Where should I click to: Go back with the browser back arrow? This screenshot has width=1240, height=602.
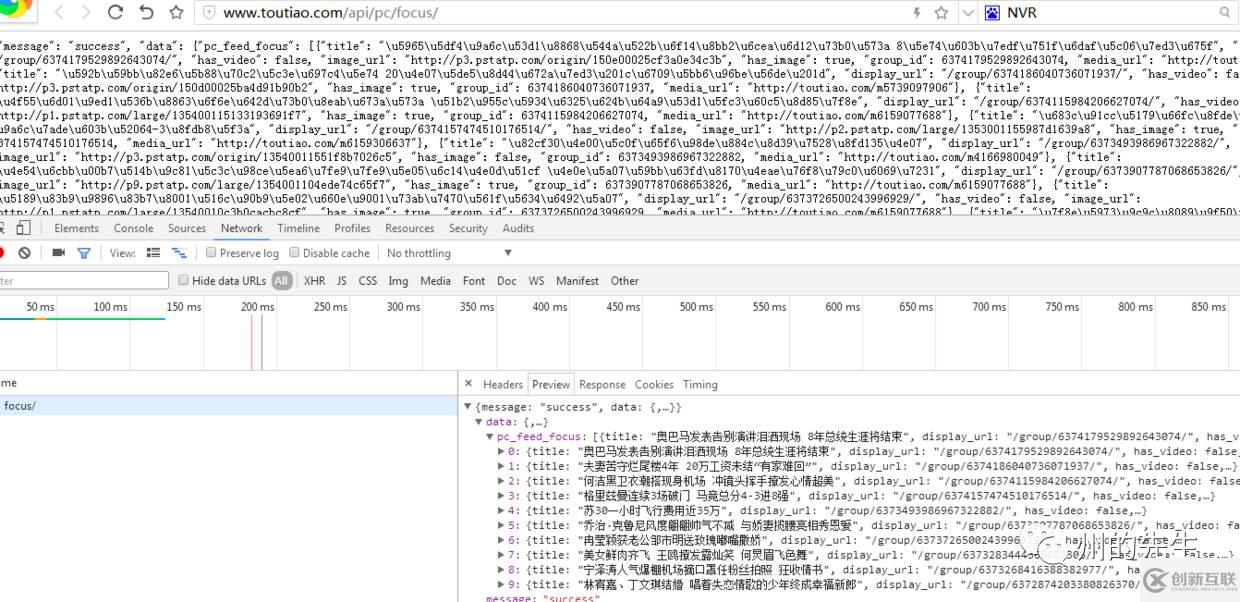pos(59,13)
